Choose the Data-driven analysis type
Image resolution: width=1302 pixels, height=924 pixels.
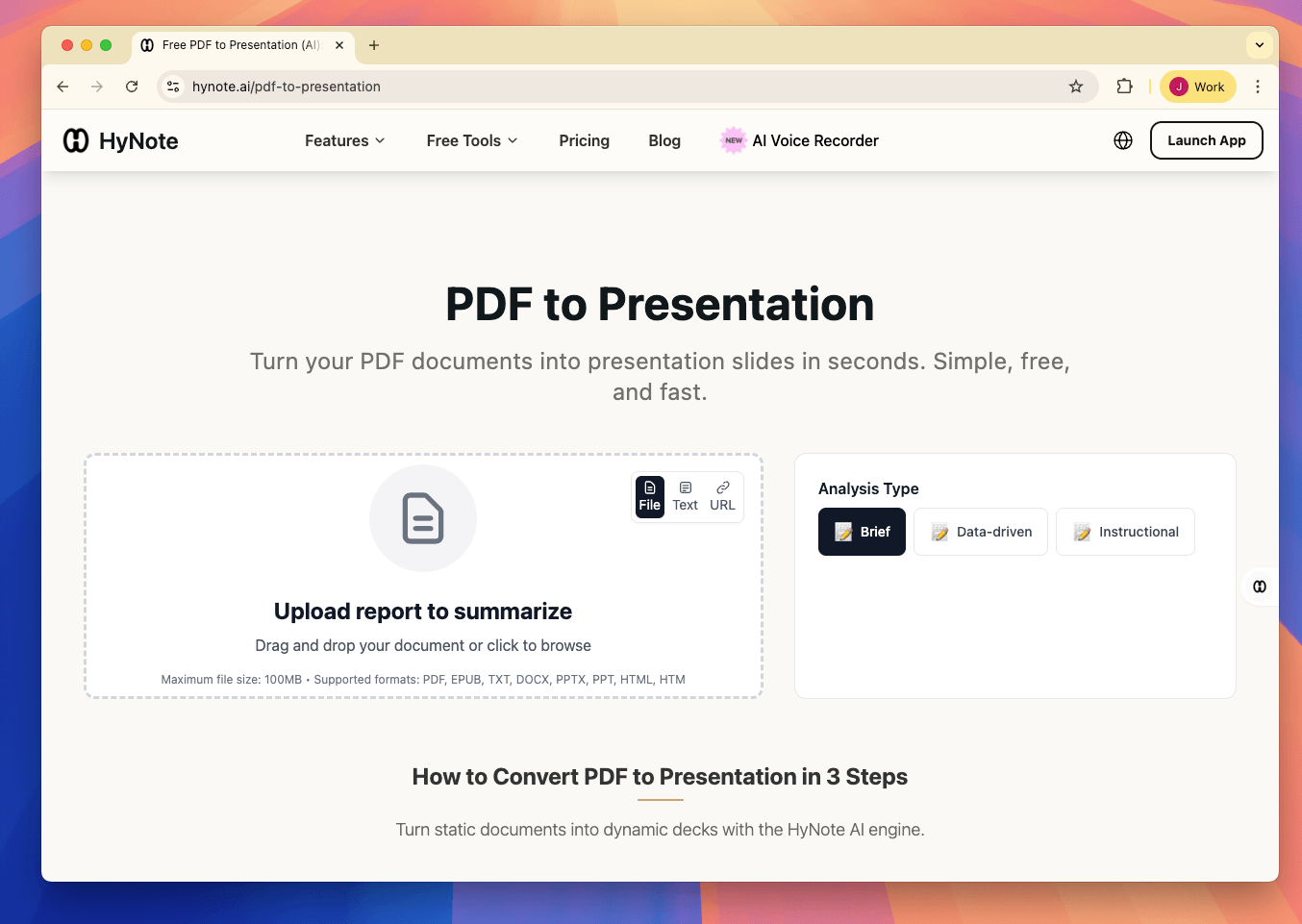pyautogui.click(x=980, y=532)
